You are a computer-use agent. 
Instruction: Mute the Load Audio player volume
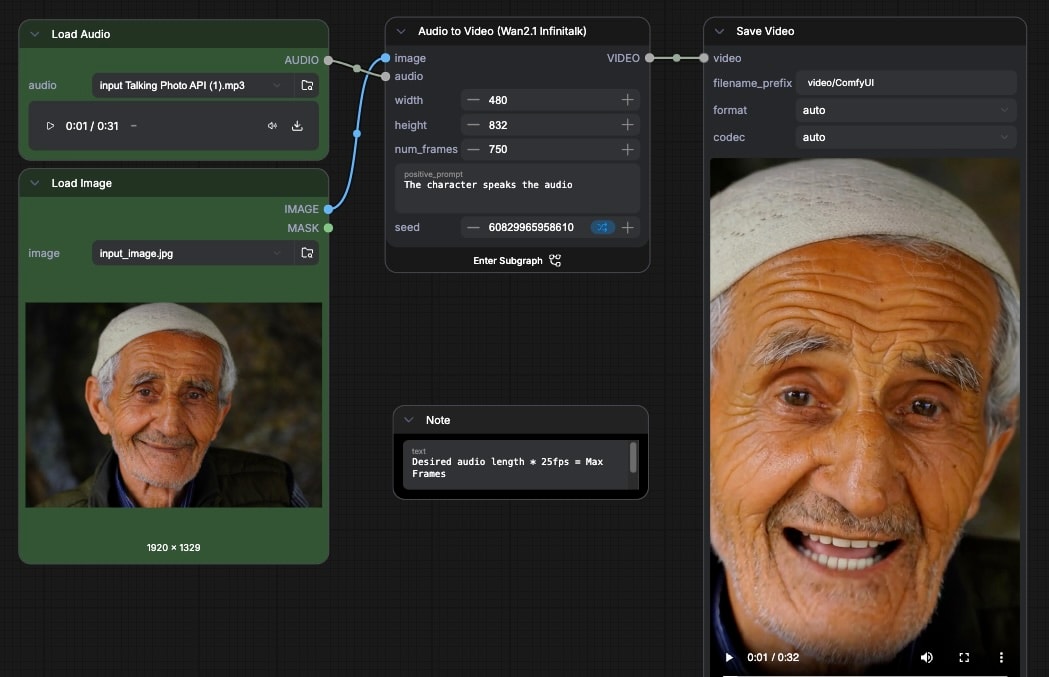click(272, 126)
